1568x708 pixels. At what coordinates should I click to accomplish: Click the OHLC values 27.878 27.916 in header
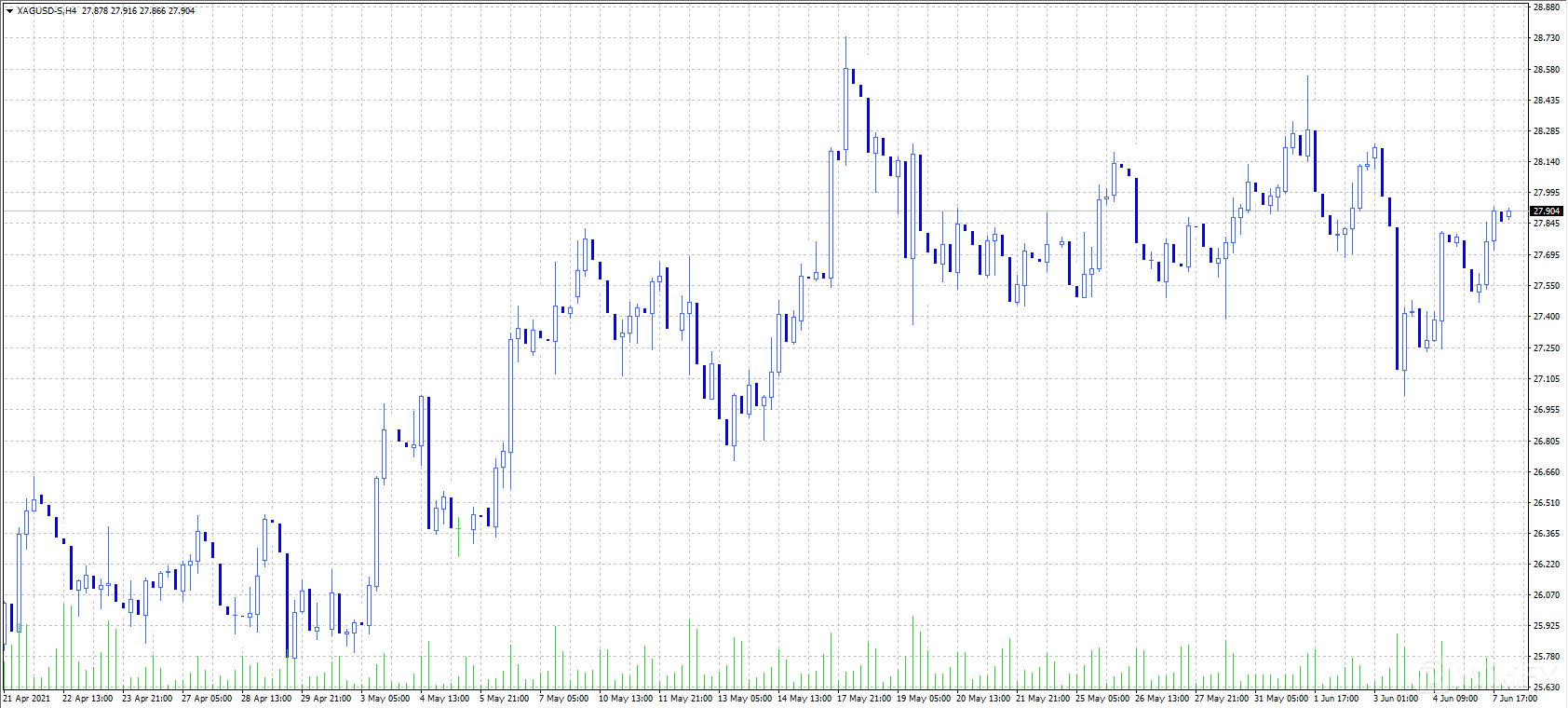(x=109, y=11)
